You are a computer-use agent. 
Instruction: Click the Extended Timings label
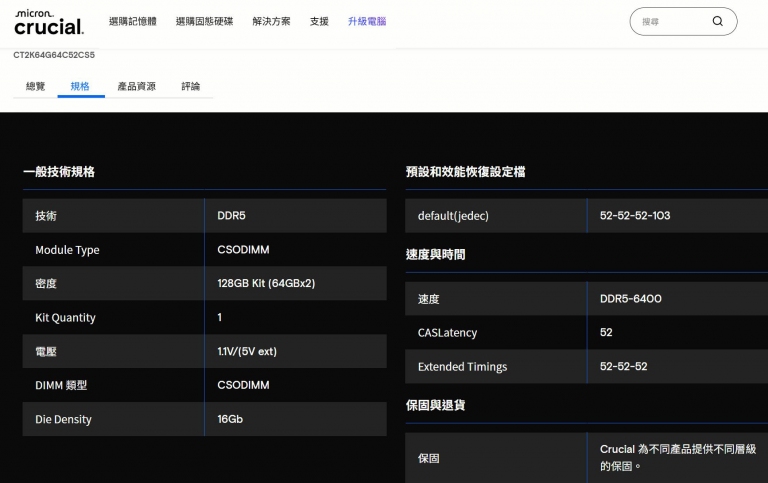pyautogui.click(x=462, y=367)
